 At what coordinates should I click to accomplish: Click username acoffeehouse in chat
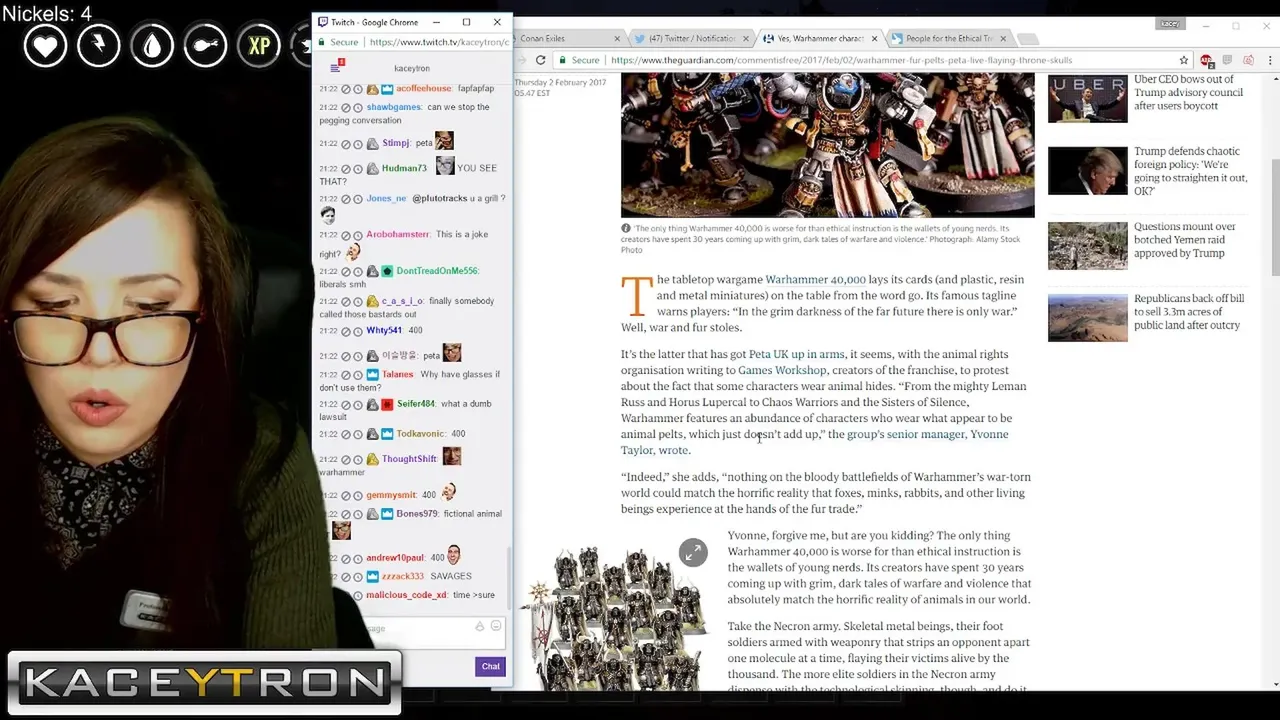click(x=424, y=89)
